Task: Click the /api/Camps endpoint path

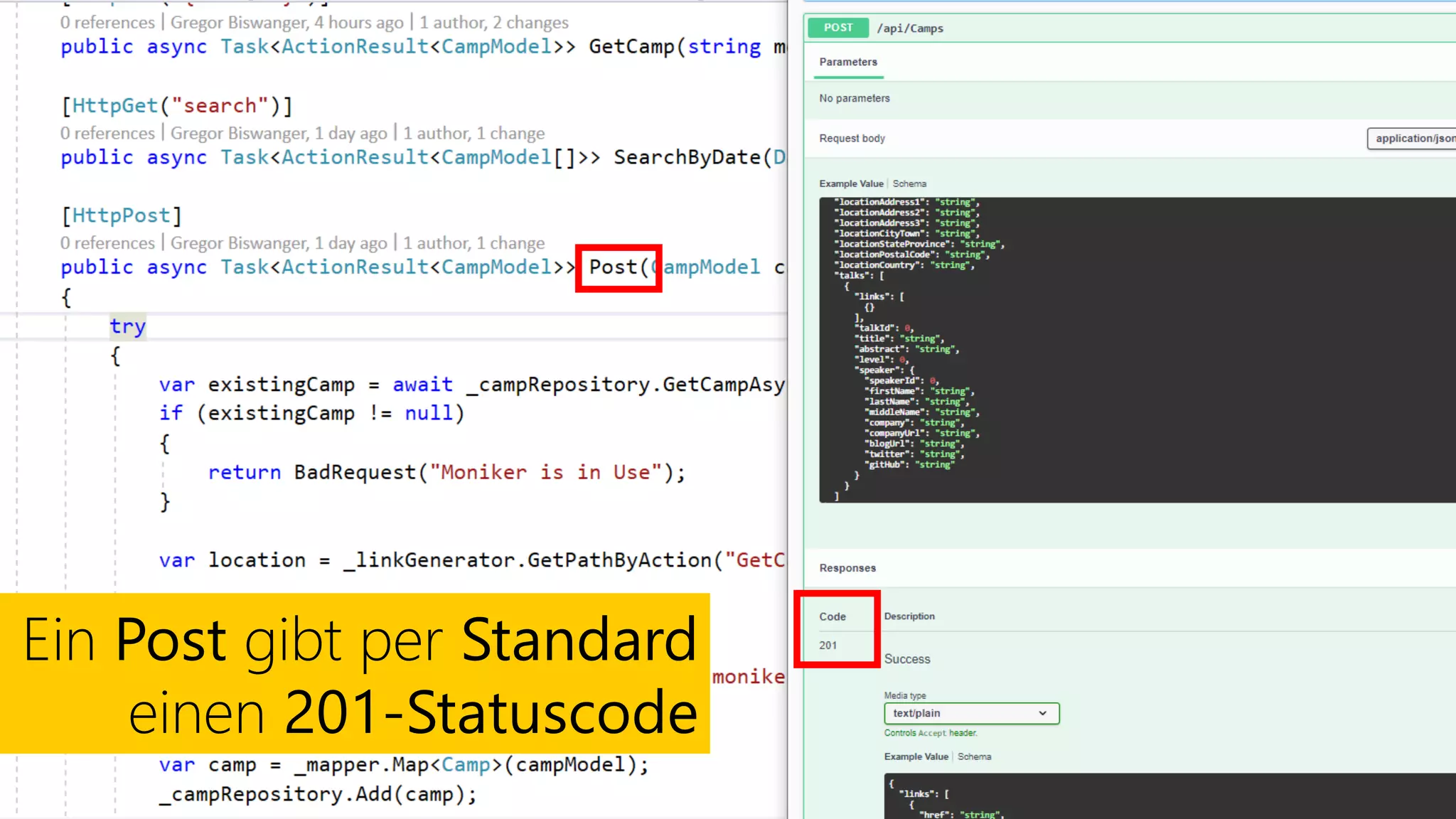Action: click(x=910, y=28)
